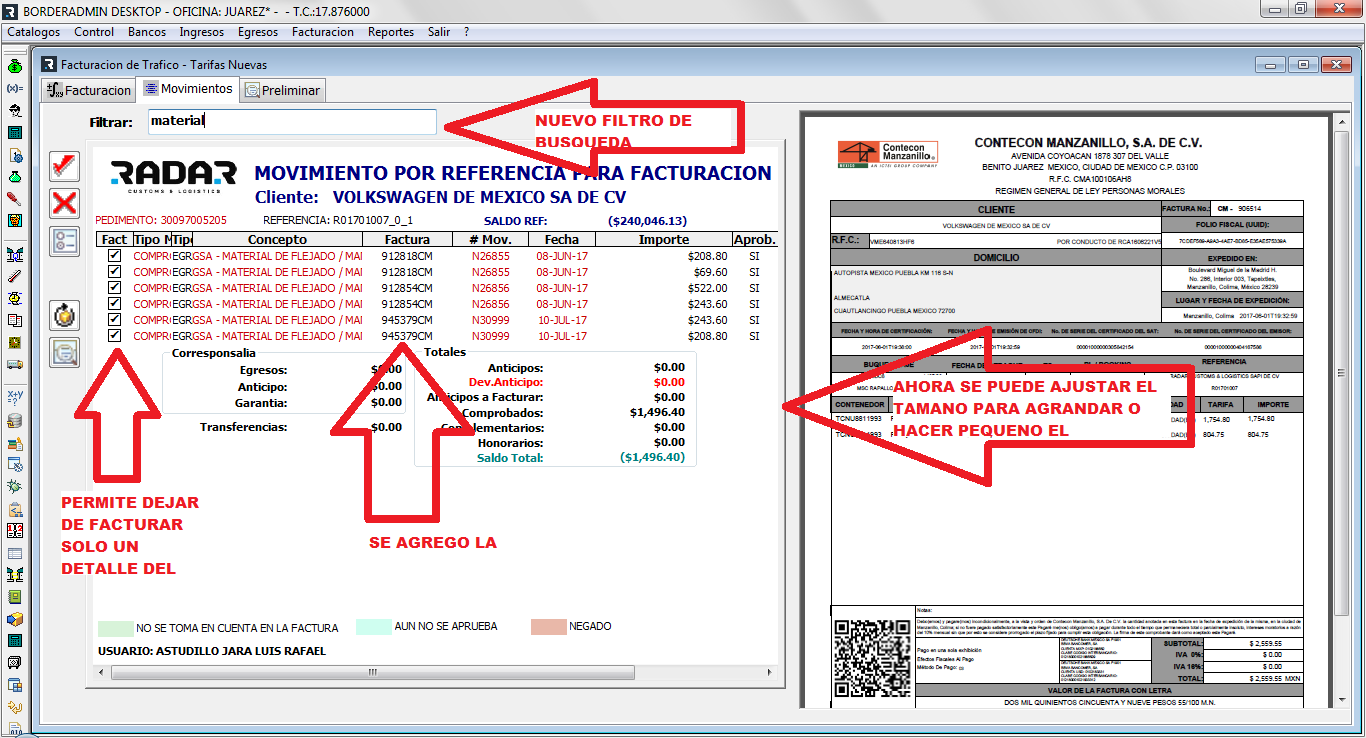Click the green 'no se toma en cuenta' swatch
The width and height of the screenshot is (1366, 738).
(115, 628)
